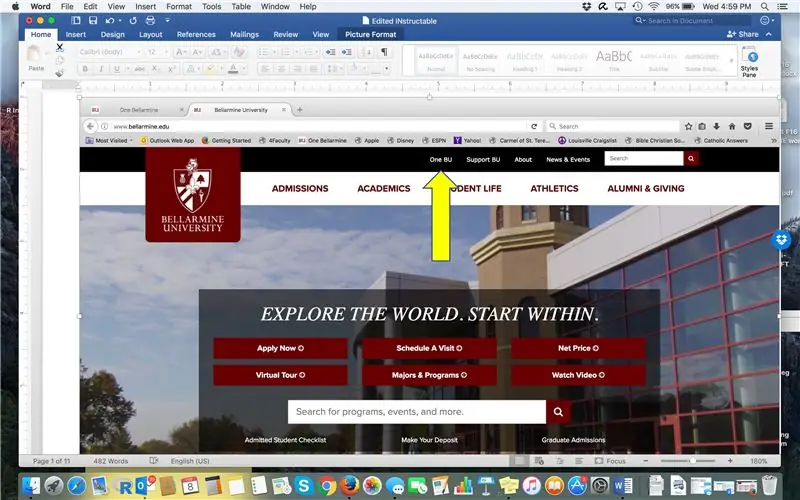Open Firefox from the Dock
This screenshot has height=500, width=800.
349,485
